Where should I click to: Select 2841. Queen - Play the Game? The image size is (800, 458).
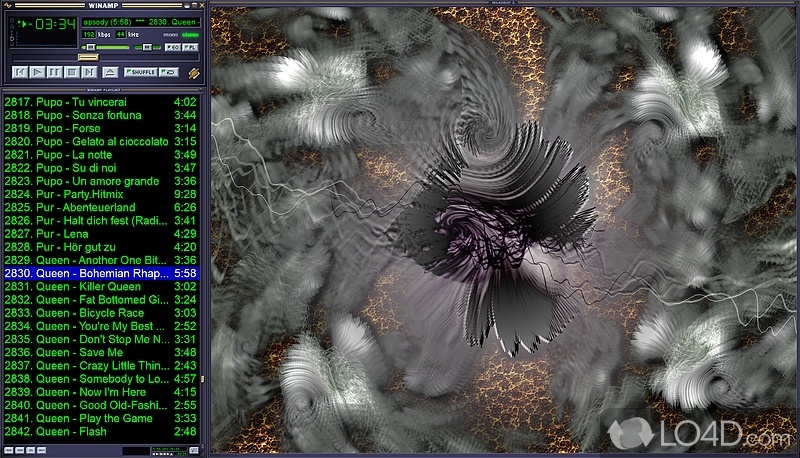[x=101, y=419]
